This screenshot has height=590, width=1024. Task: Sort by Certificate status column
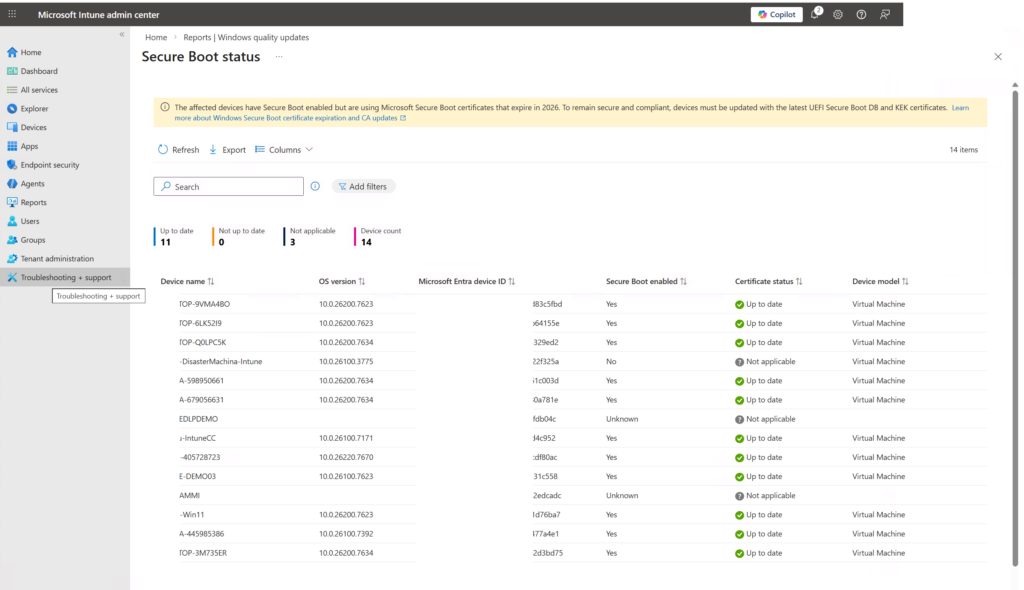click(768, 282)
